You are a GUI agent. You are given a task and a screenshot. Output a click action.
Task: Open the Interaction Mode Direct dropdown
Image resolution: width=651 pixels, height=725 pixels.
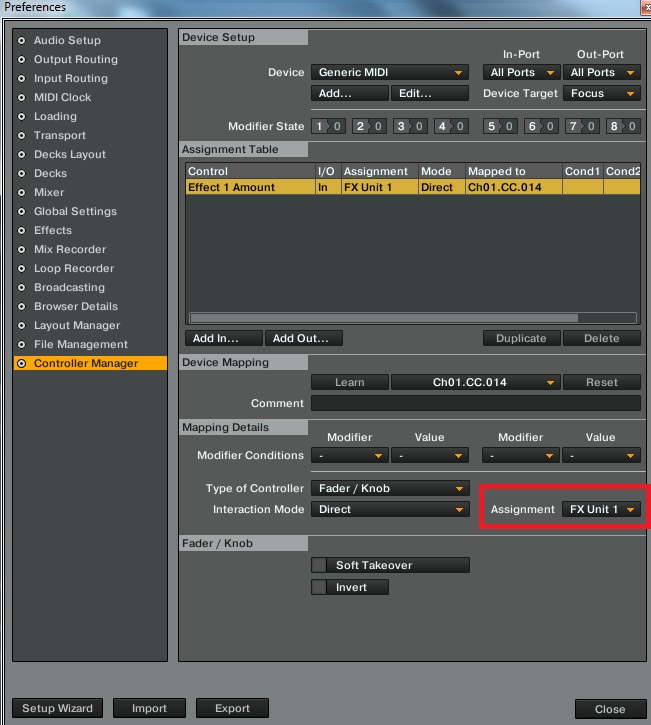pos(390,510)
